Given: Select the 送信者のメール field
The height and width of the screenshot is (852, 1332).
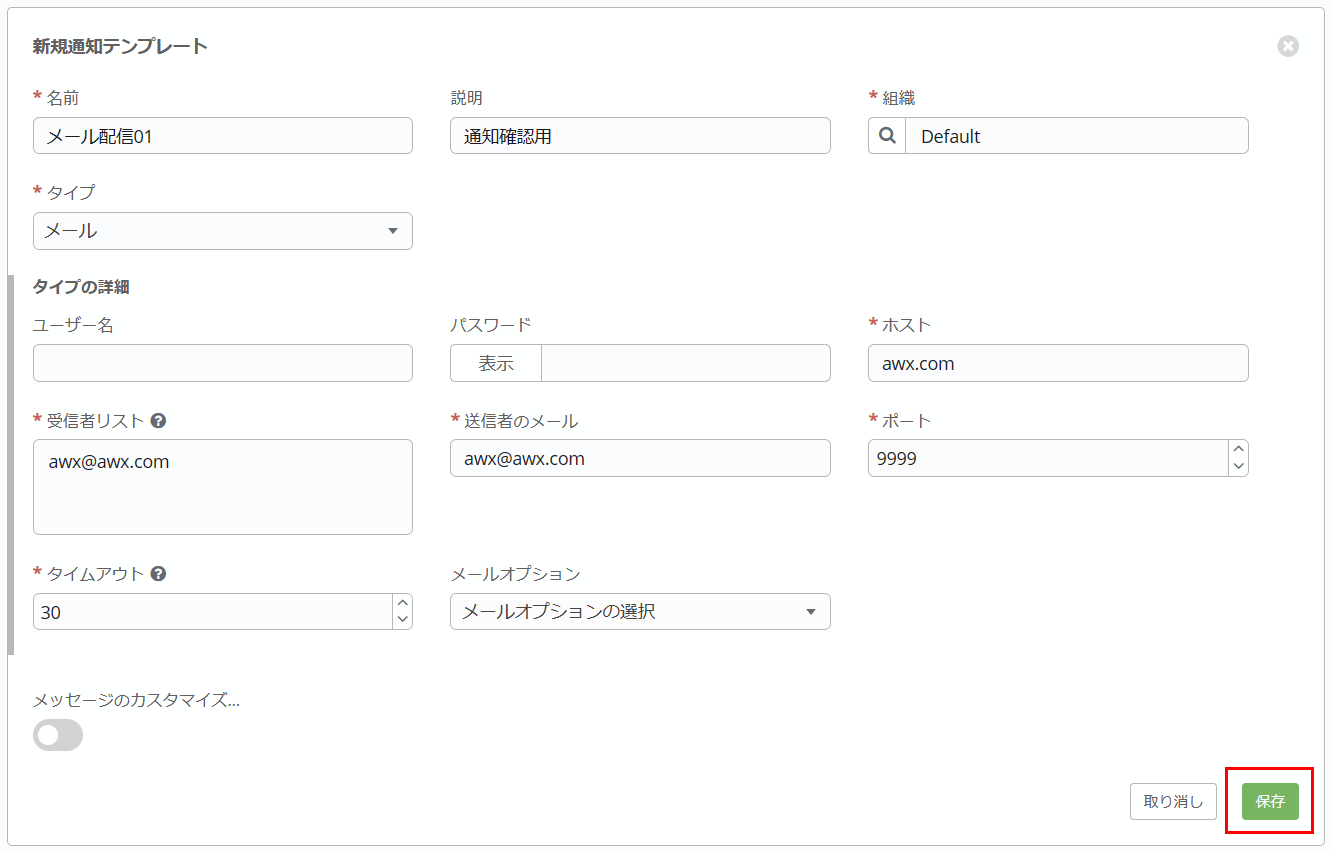Looking at the screenshot, I should tap(640, 458).
